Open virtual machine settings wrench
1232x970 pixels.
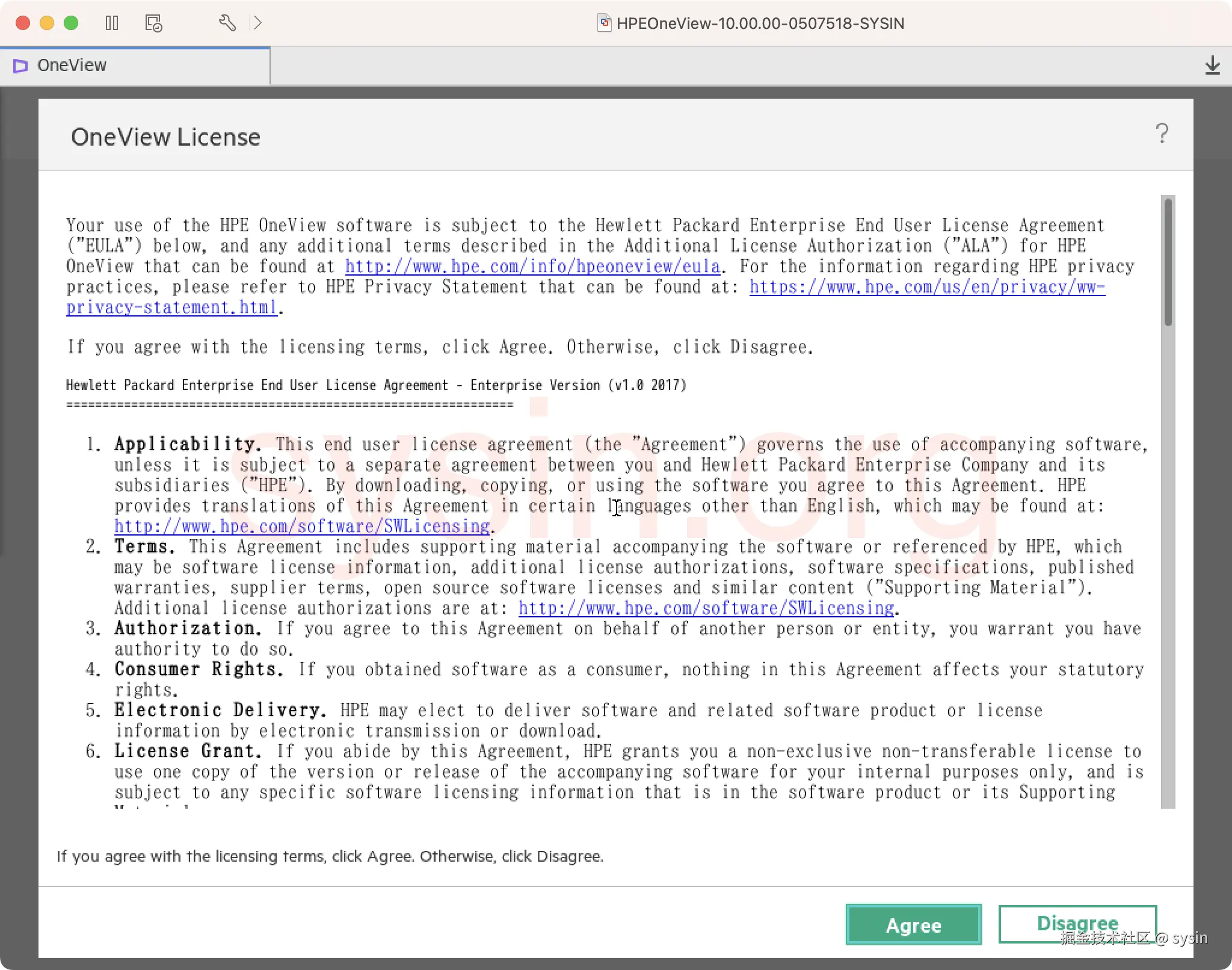click(227, 23)
